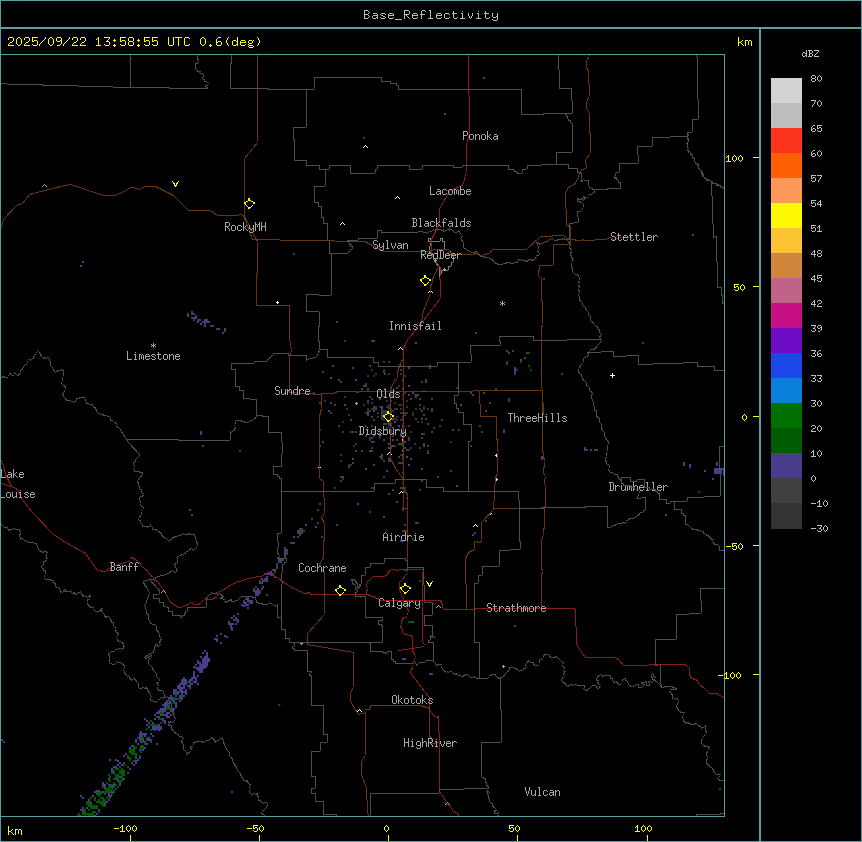Click the yellow V marker northwest of RockyMH
This screenshot has width=862, height=842.
[175, 184]
